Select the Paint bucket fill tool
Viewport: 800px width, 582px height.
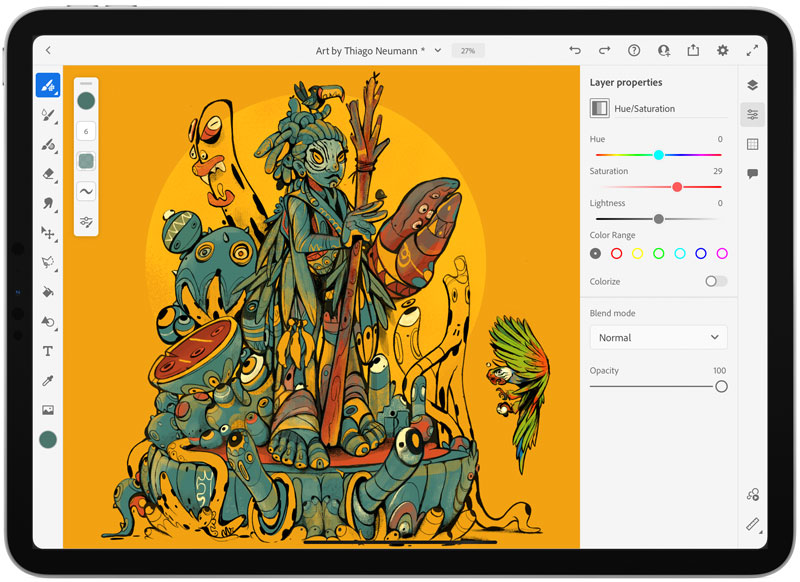tap(48, 292)
